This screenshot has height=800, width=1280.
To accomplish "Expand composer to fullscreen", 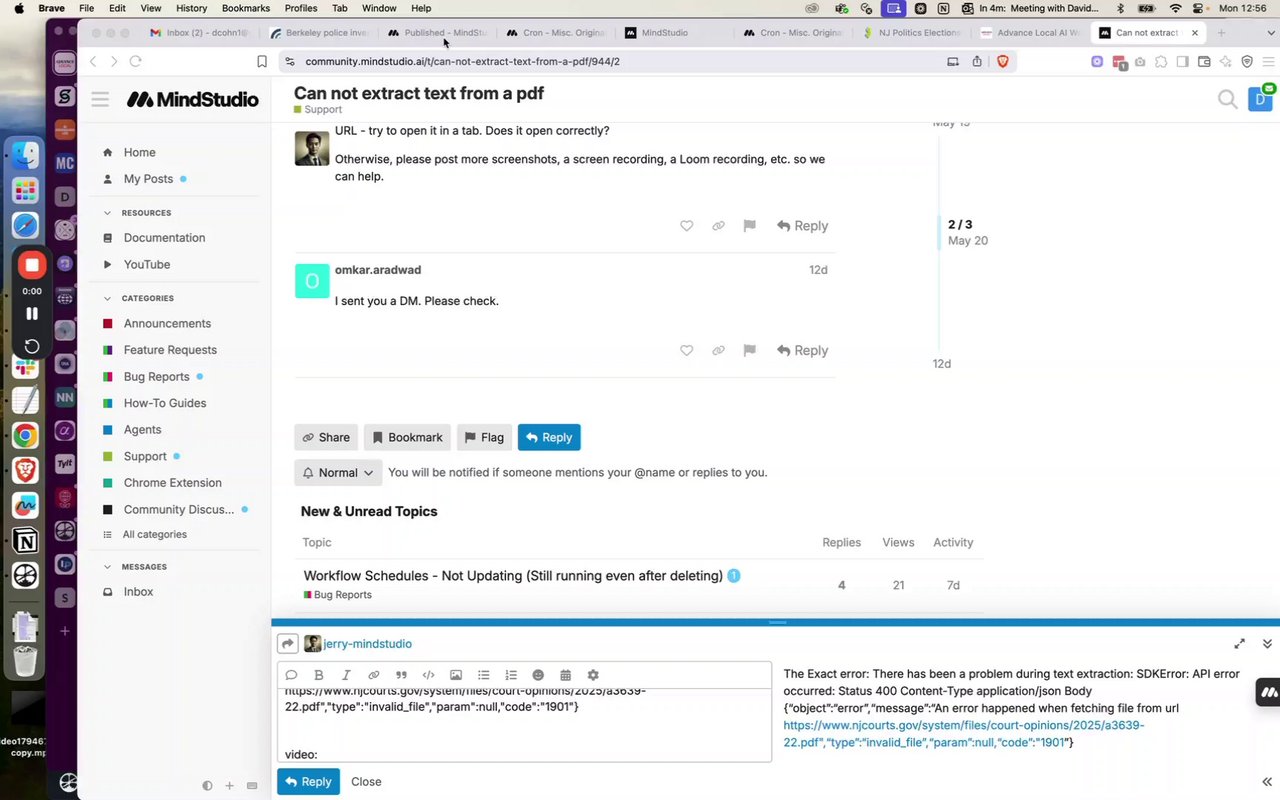I will tap(1239, 644).
